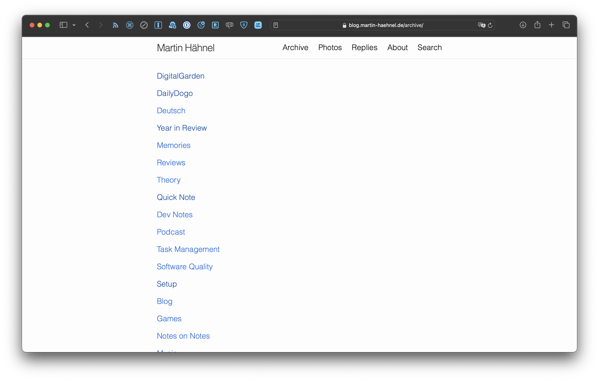Open the DailyDogo category link

coord(175,93)
